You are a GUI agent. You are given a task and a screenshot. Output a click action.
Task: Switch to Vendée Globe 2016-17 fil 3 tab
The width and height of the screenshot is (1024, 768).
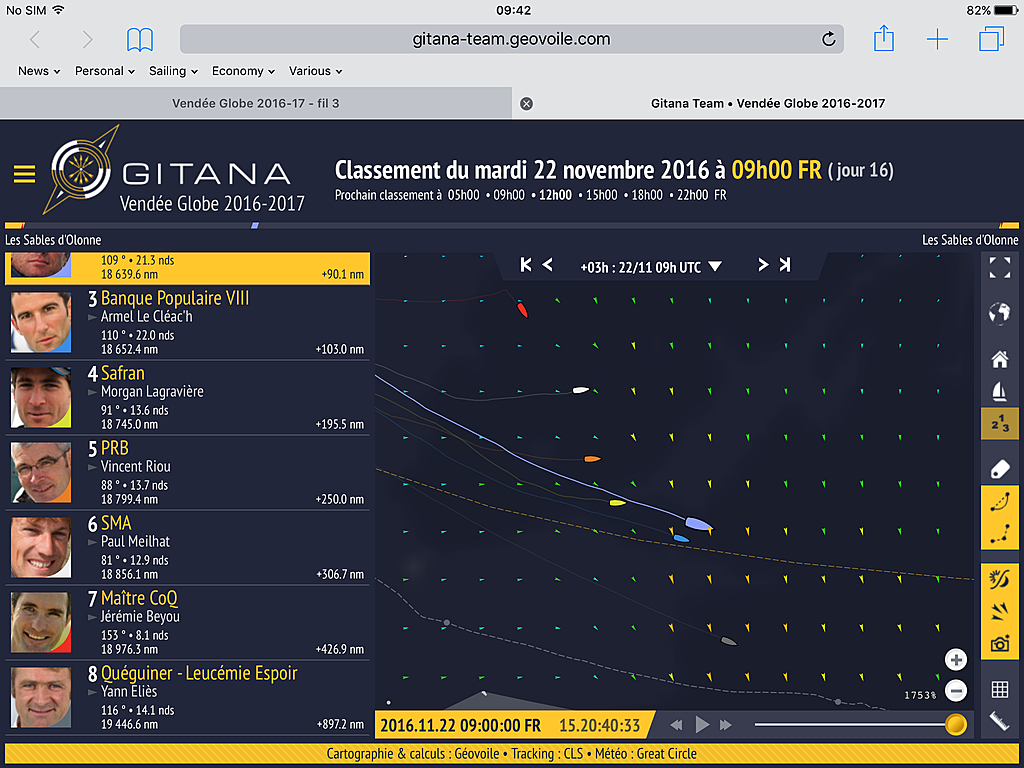[255, 103]
